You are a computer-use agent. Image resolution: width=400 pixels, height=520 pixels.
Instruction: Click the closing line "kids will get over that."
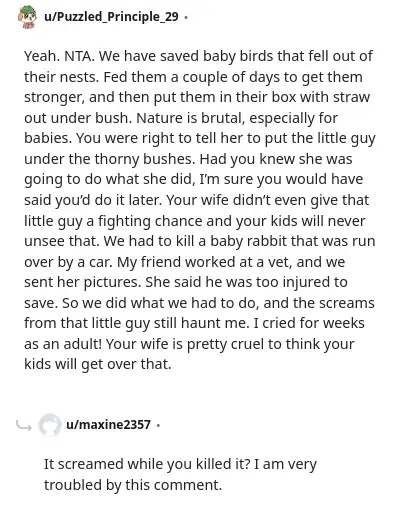pos(98,364)
